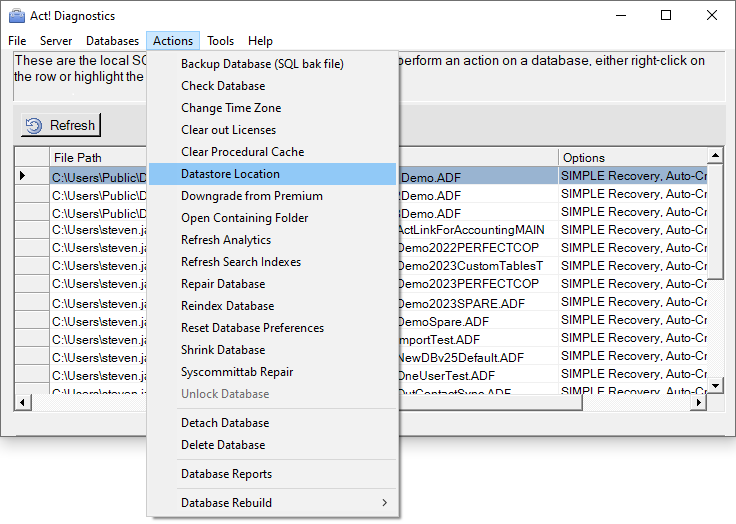This screenshot has height=524, width=736.
Task: Click the Options column header
Action: 630,157
